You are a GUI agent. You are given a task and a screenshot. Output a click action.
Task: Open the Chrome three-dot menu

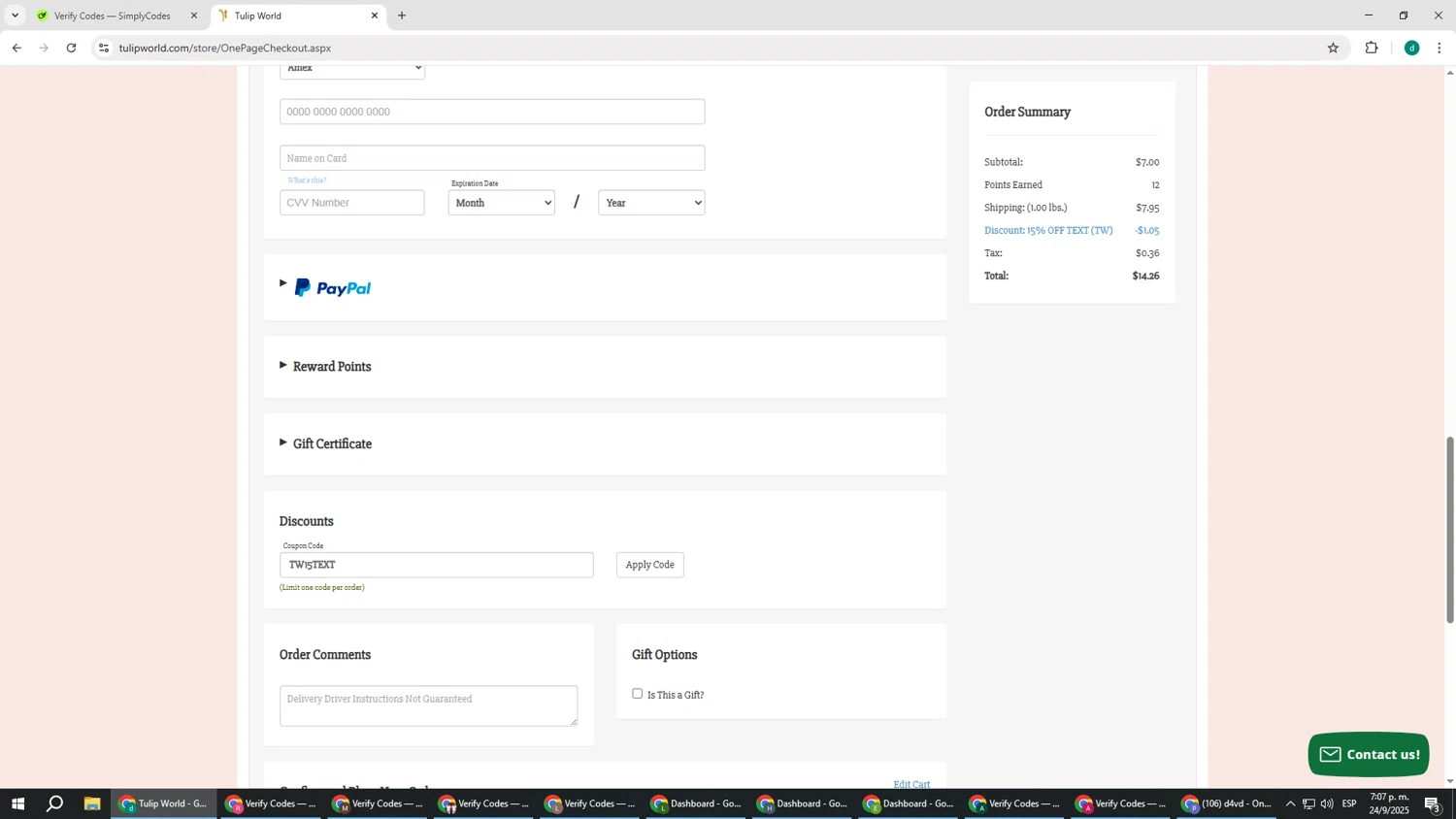pyautogui.click(x=1439, y=48)
